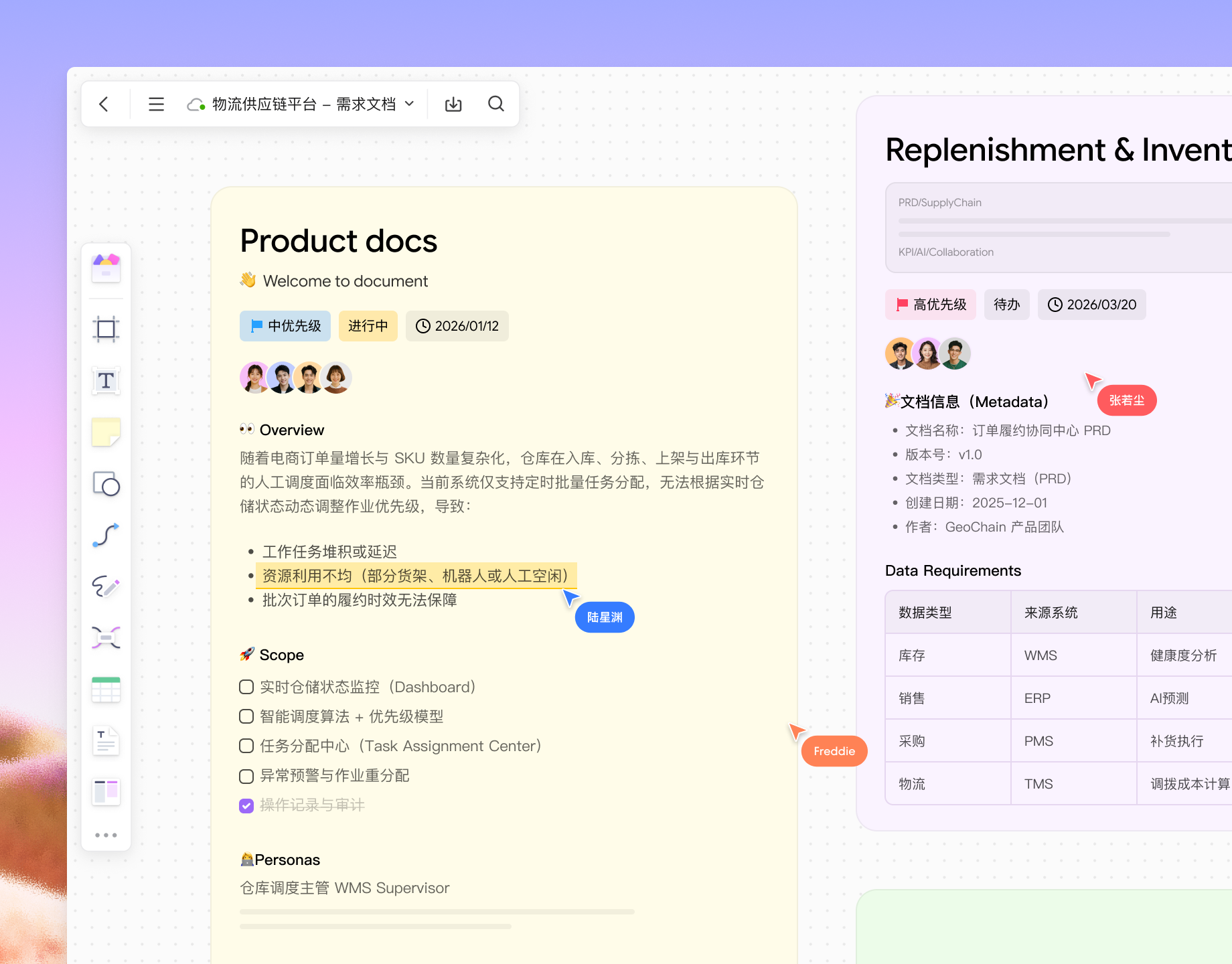Click the 中优先级 blue priority tag
Screen dimensions: 1232x964
[x=285, y=326]
